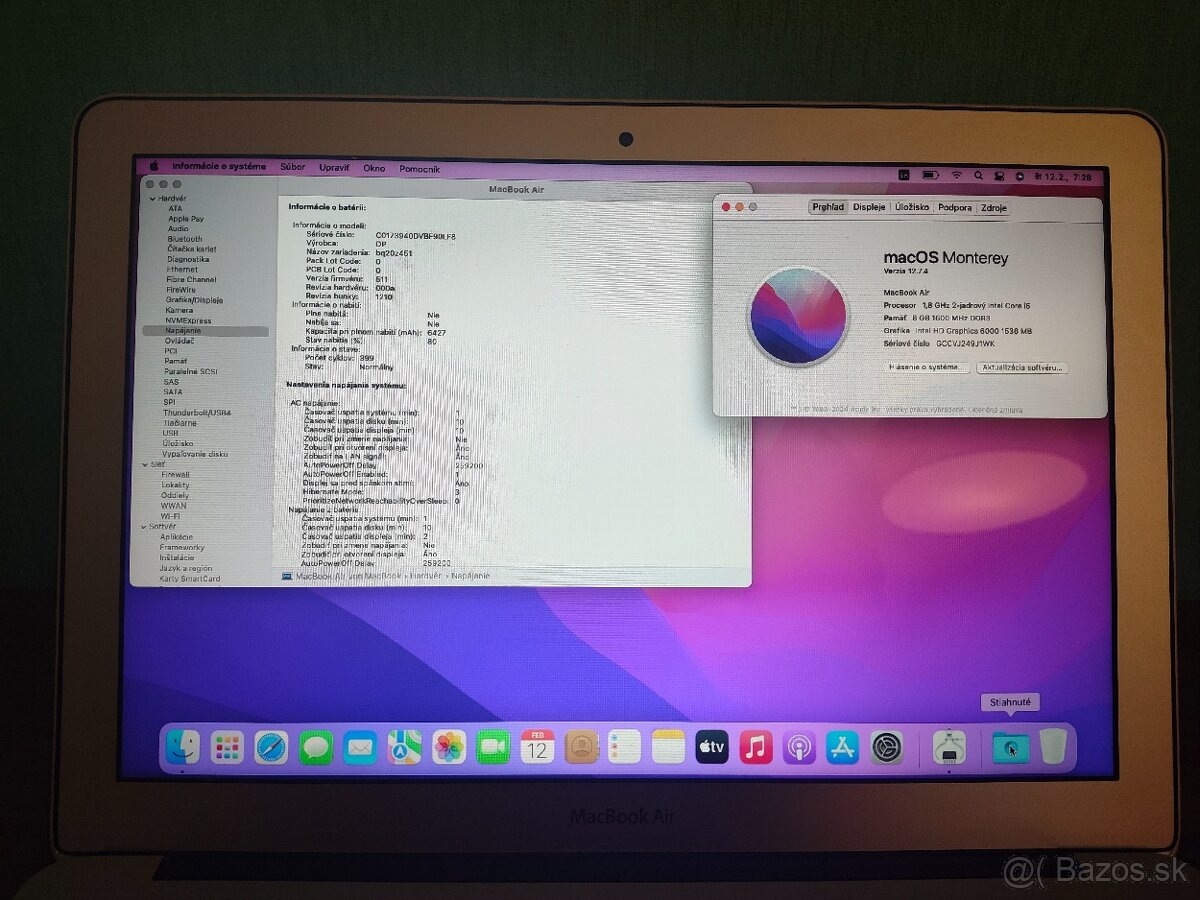Select Bluetooth in the hardware sidebar
The image size is (1200, 900).
pos(184,239)
